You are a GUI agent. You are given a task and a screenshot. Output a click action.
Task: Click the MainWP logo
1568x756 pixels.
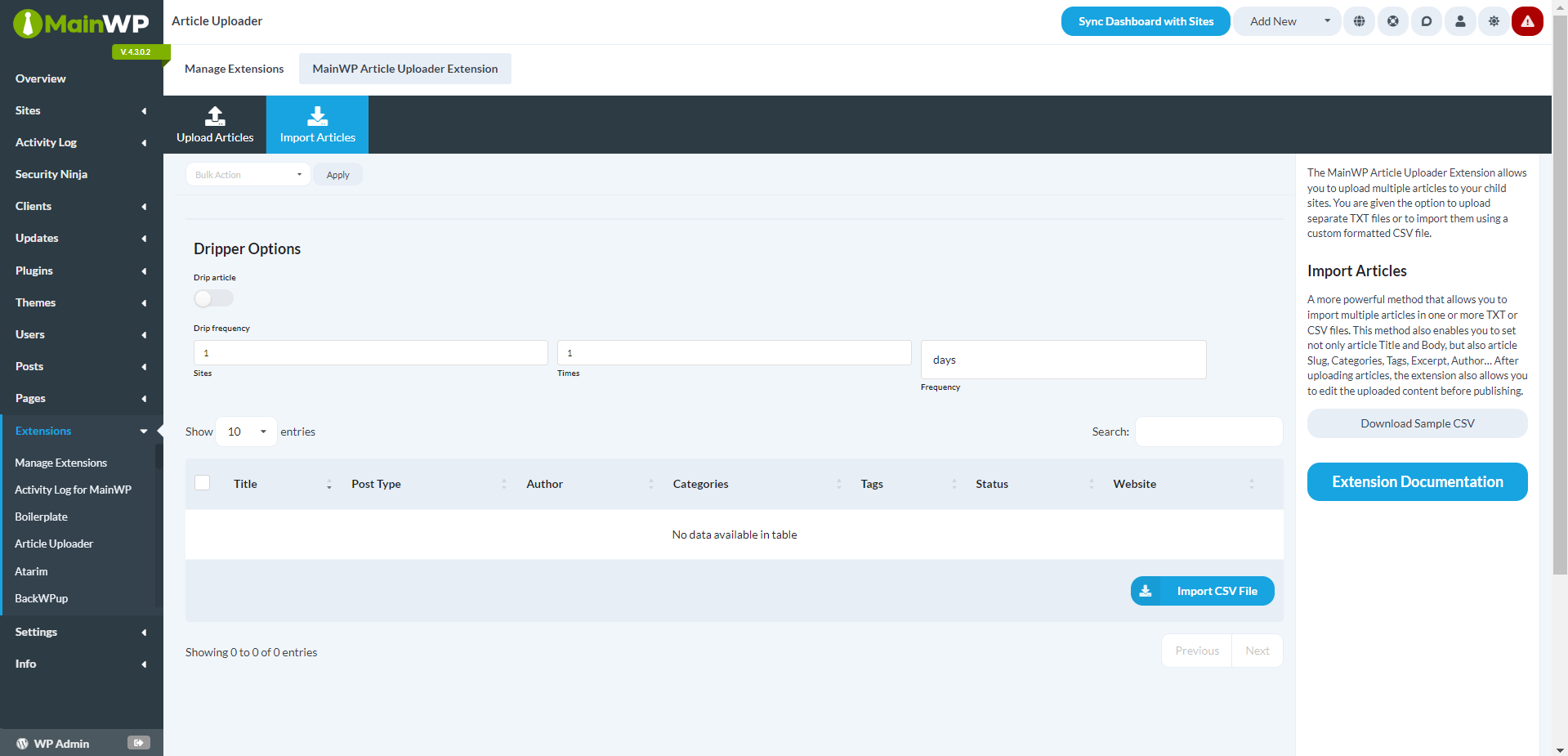click(x=81, y=23)
